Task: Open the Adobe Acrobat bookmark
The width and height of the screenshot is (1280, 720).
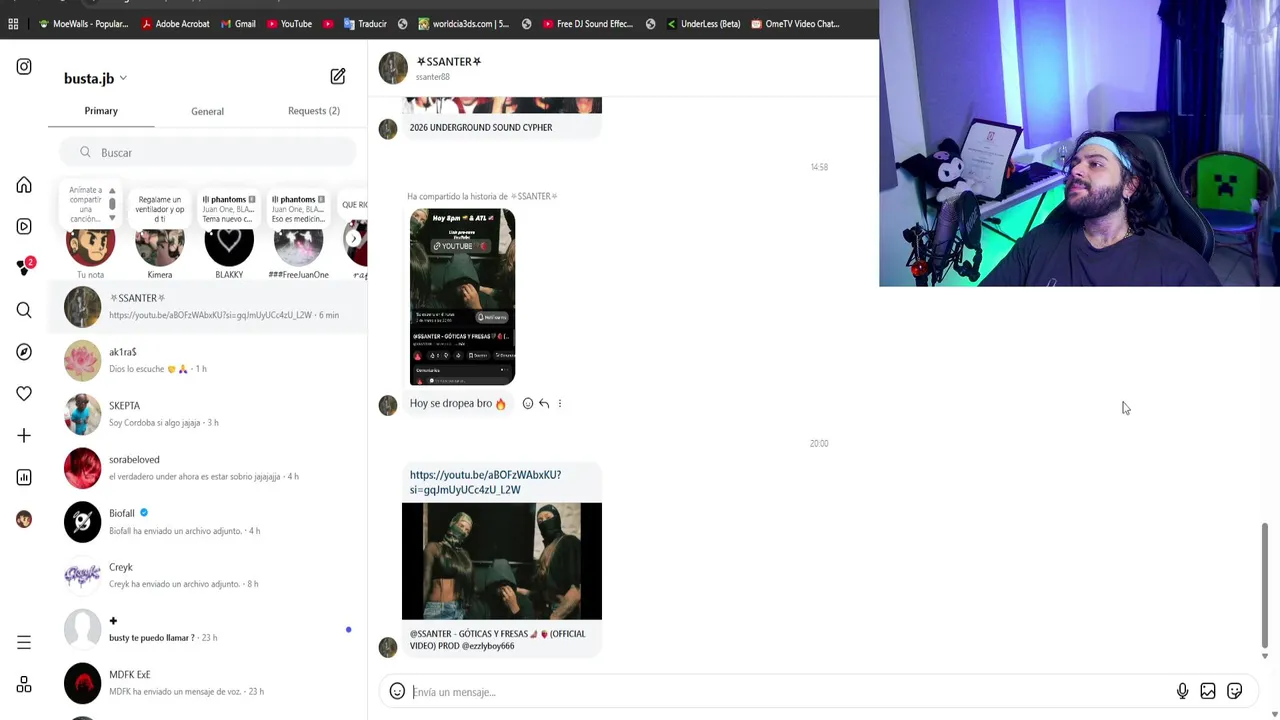Action: (176, 24)
